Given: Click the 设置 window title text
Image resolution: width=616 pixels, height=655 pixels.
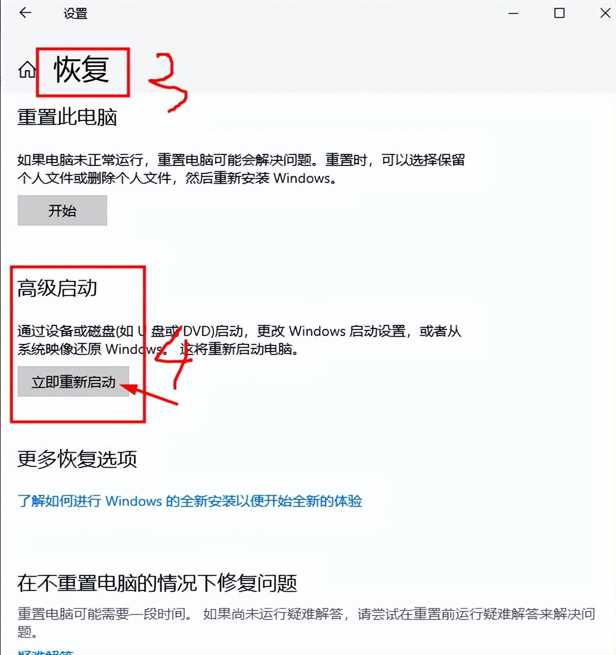Looking at the screenshot, I should [x=75, y=14].
